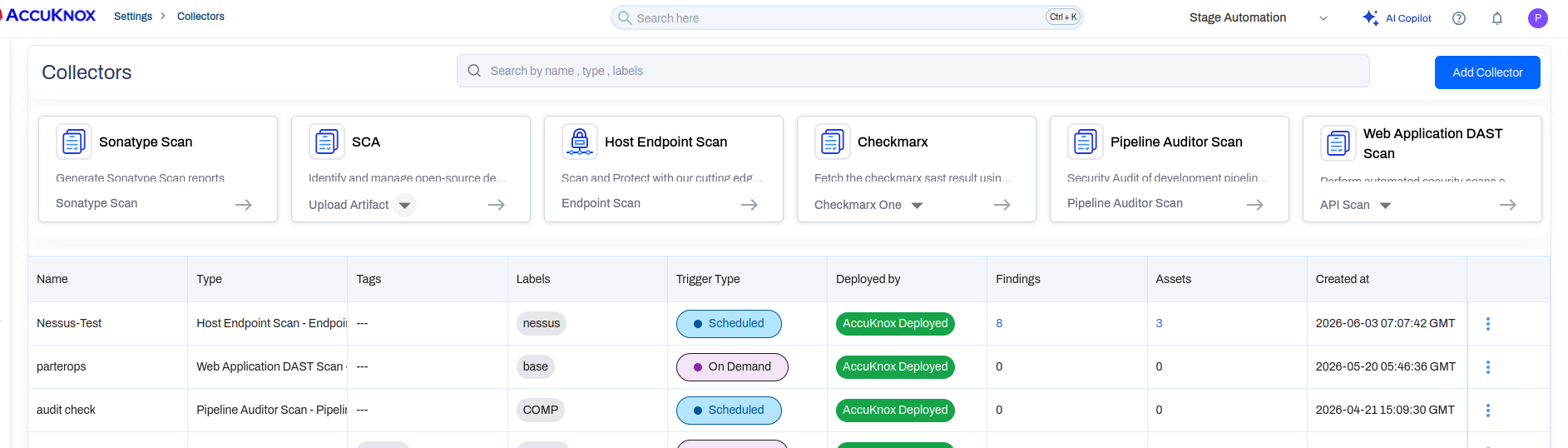Screen dimensions: 1568x448
Task: Click the On Demand badge for parterops
Action: 732,367
